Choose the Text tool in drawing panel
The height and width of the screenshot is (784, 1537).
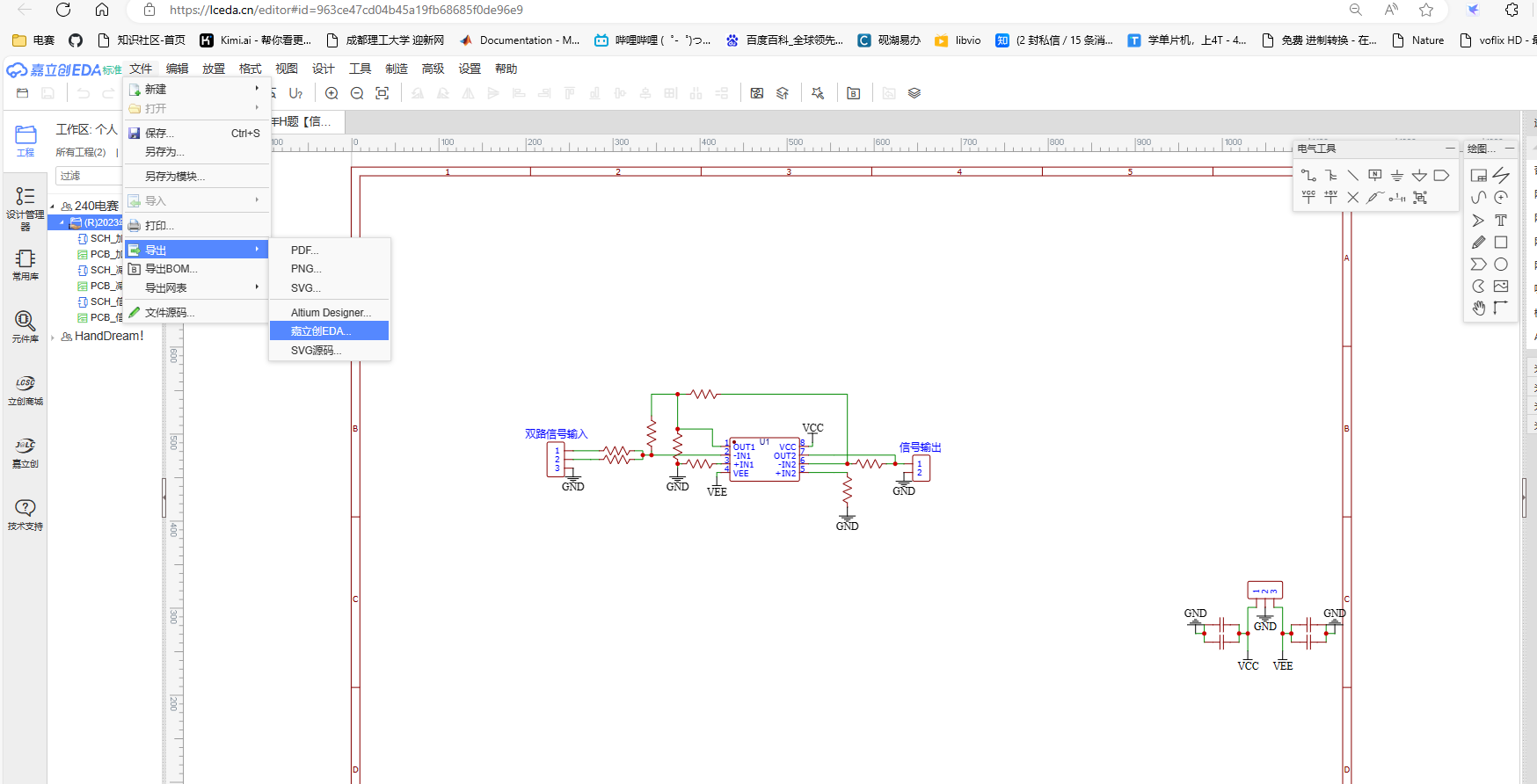[1501, 220]
